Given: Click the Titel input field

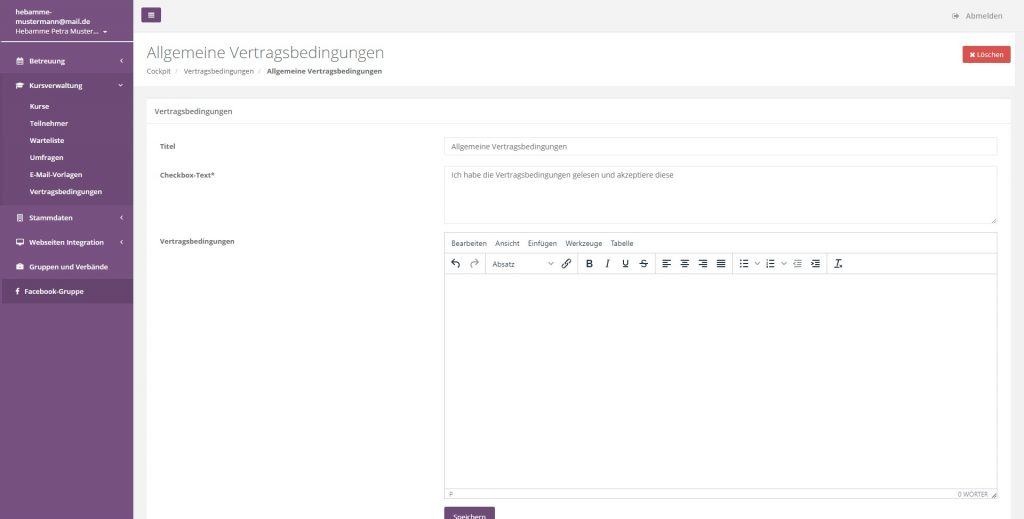Looking at the screenshot, I should pos(720,146).
